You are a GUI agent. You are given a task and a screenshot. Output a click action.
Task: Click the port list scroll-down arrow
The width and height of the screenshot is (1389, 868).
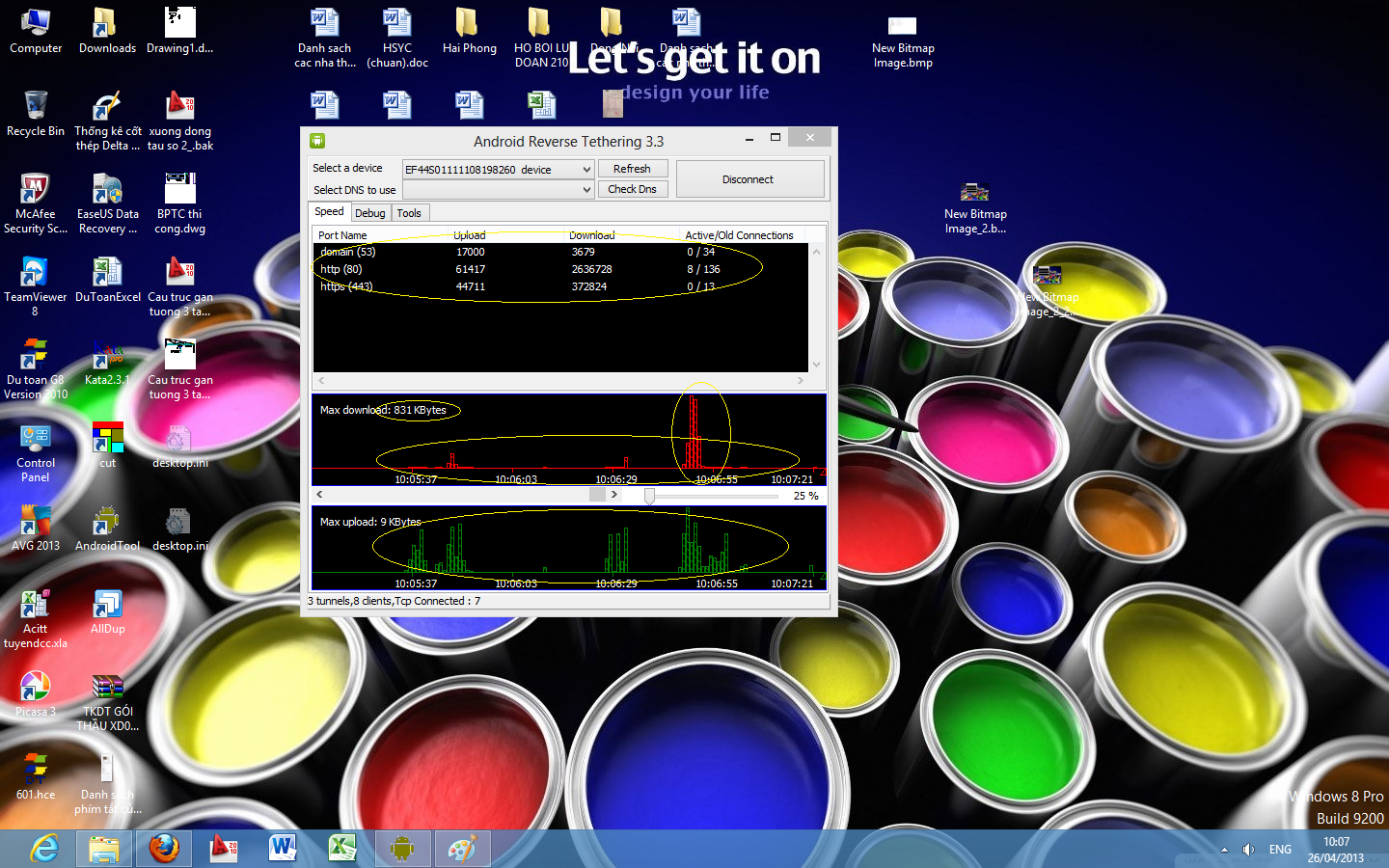[x=816, y=365]
